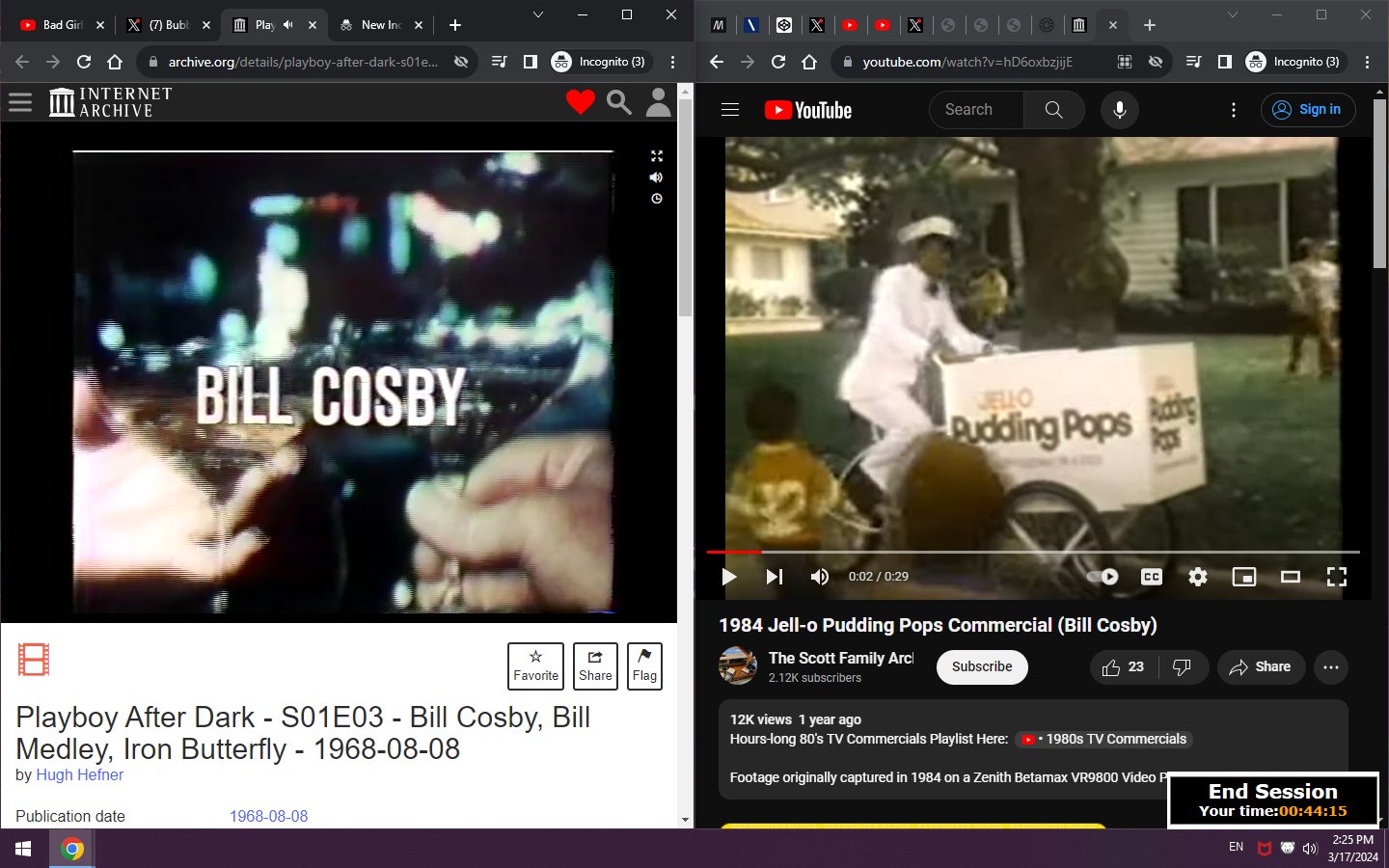Click third-party cookies eye icon in archive.org bar

(461, 62)
